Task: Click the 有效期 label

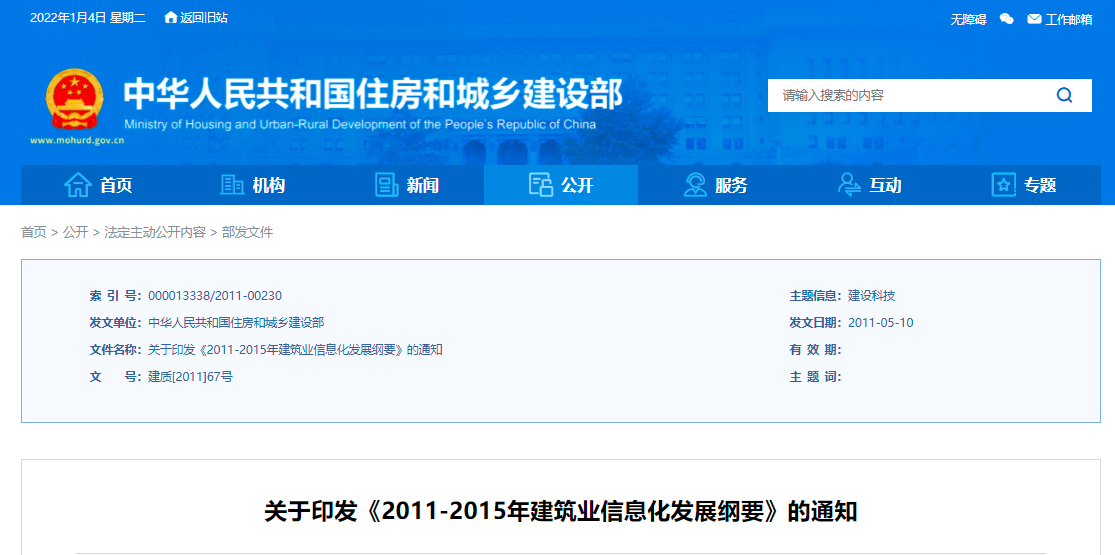Action: 816,350
